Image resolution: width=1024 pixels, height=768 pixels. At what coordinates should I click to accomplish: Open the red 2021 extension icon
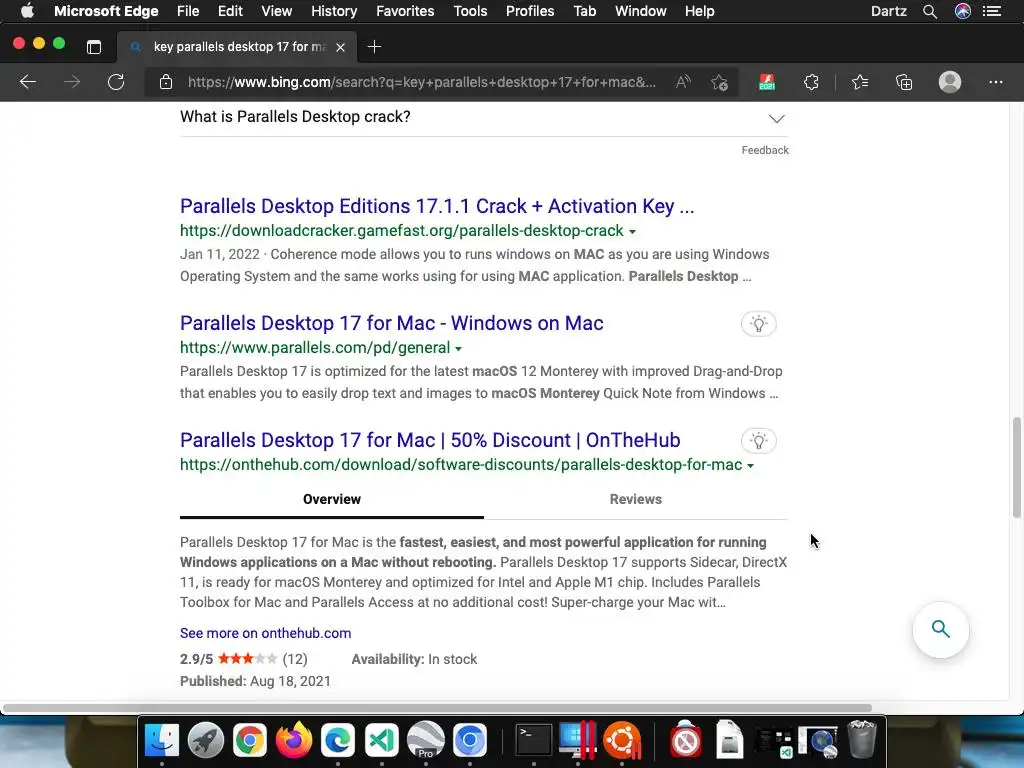click(767, 82)
